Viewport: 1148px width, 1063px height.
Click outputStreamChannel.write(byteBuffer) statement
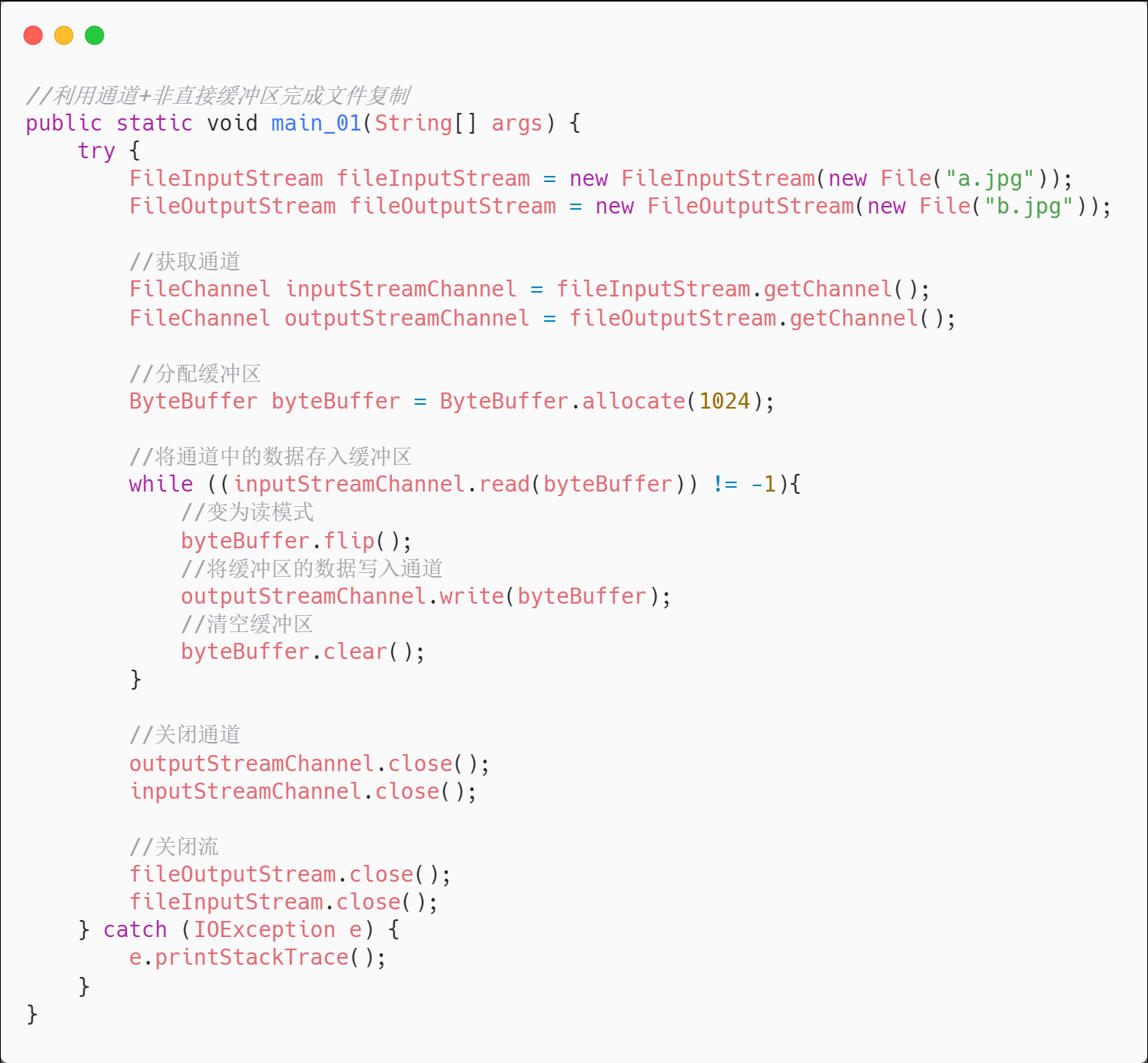coord(426,596)
